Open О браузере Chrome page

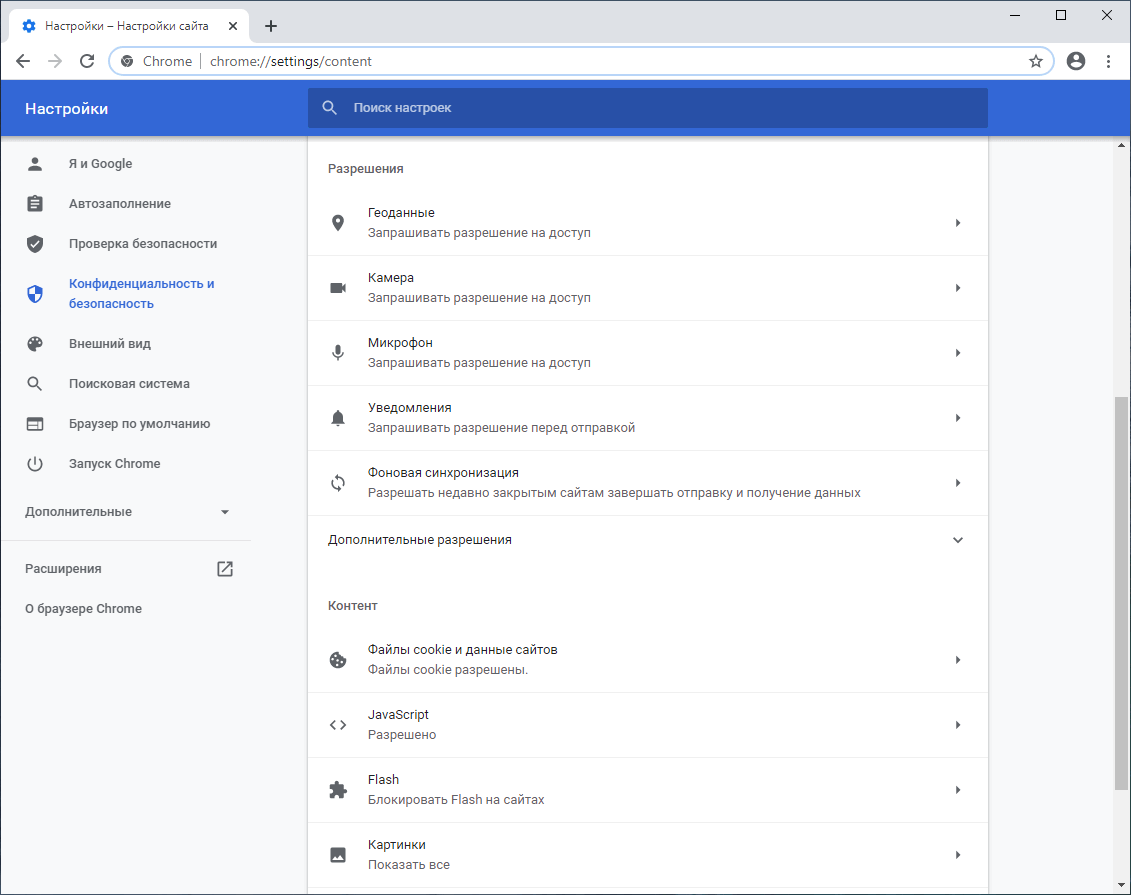pos(83,609)
